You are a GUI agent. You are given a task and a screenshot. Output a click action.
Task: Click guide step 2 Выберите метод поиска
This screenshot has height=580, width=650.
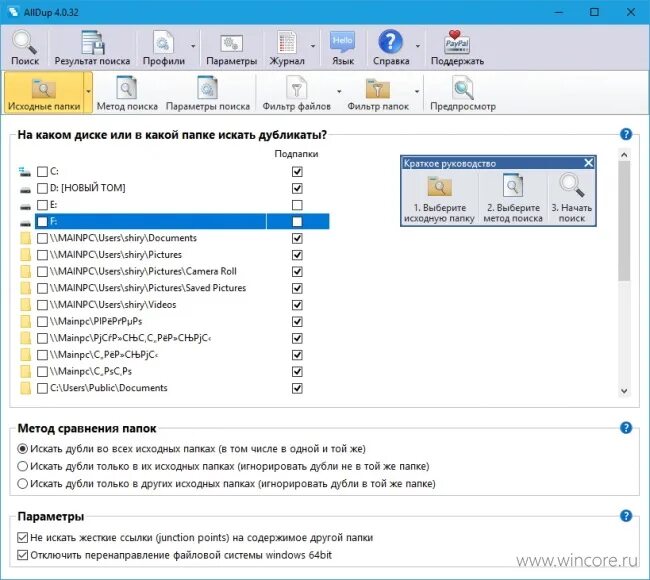coord(513,198)
